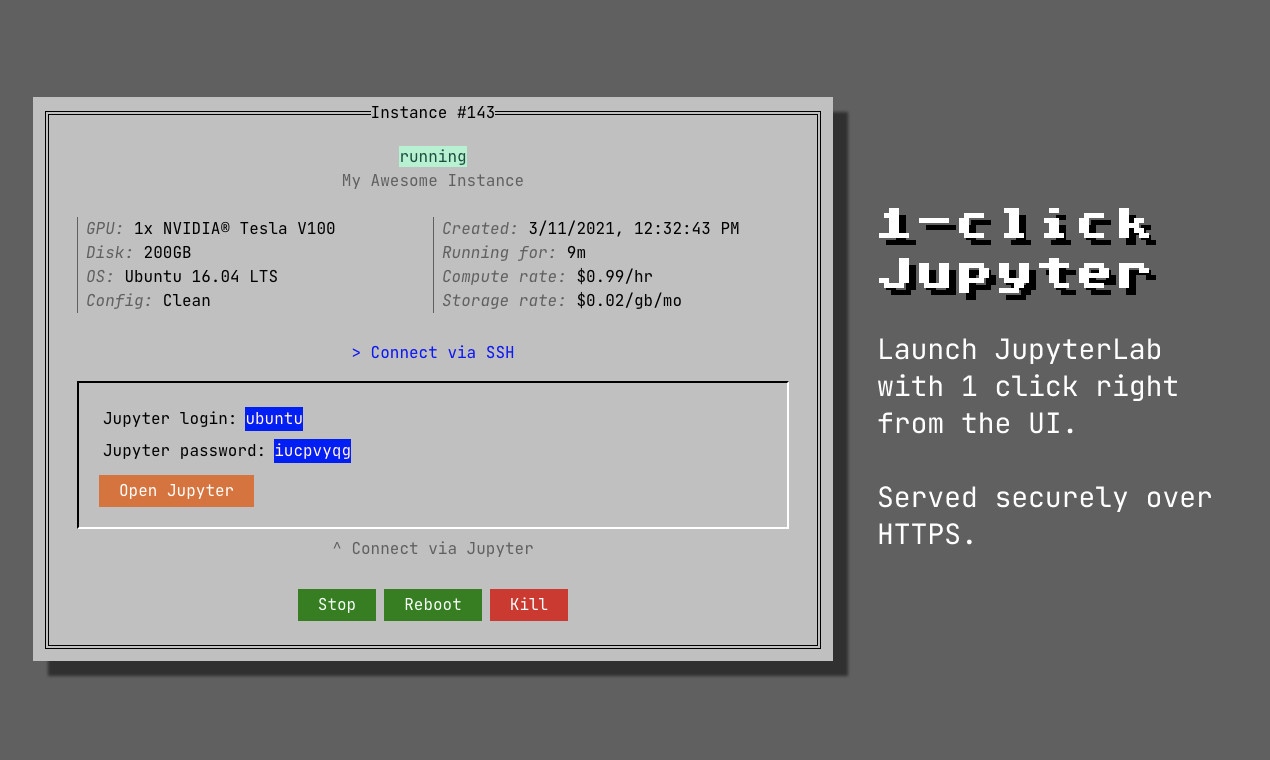Click the 1-click Jupyter heading
The height and width of the screenshot is (760, 1270).
1017,252
